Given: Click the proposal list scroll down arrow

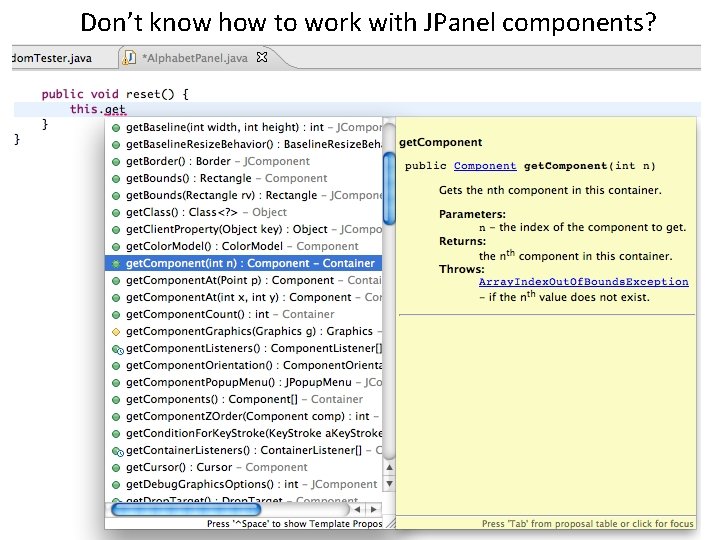Looking at the screenshot, I should 389,484.
